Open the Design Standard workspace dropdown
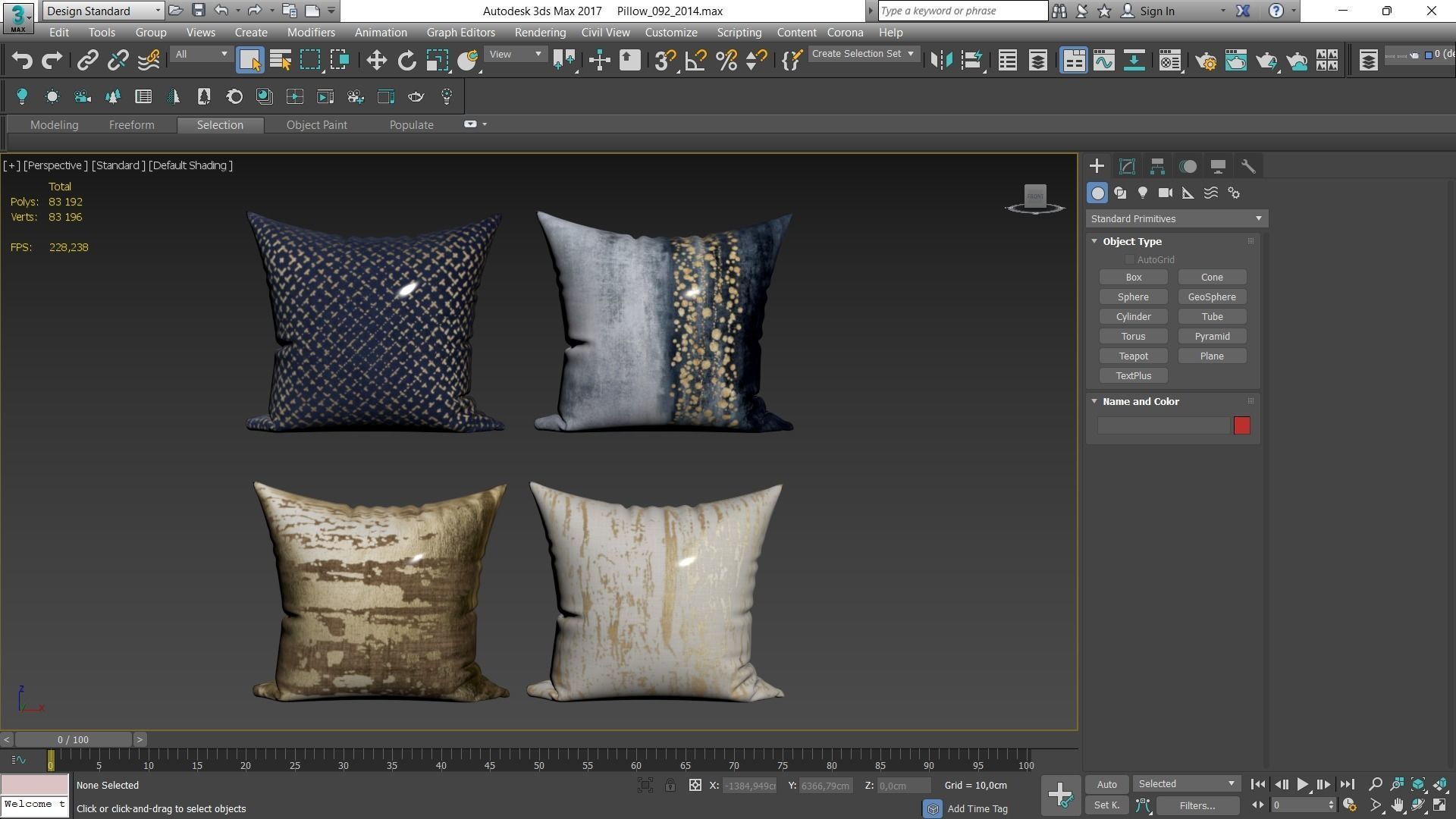This screenshot has width=1456, height=819. pyautogui.click(x=102, y=11)
